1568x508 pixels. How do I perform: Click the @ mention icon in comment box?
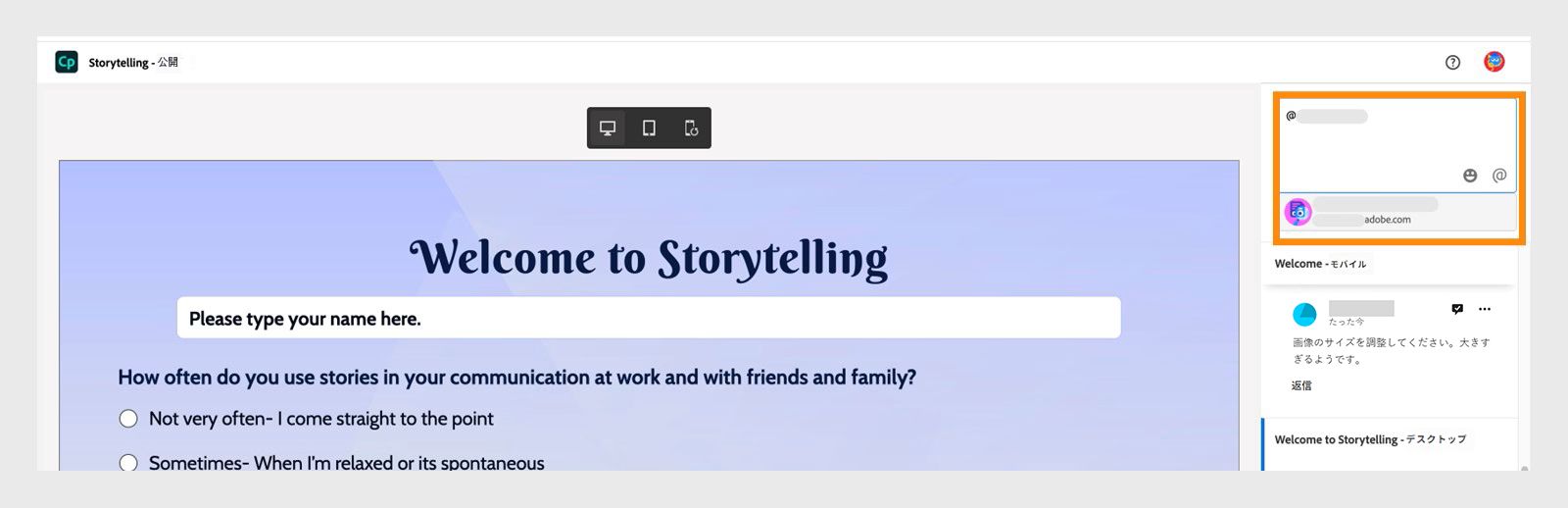tap(1499, 176)
